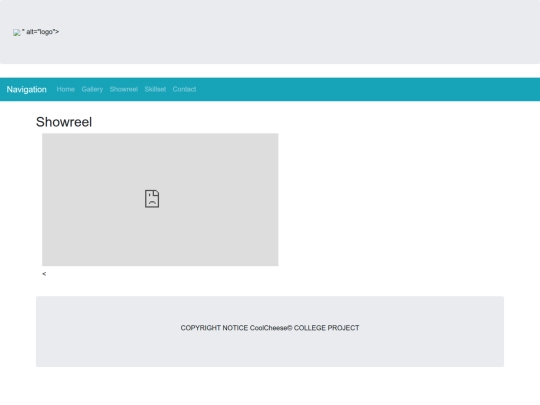
Task: Open the Home nav link
Action: [x=65, y=89]
